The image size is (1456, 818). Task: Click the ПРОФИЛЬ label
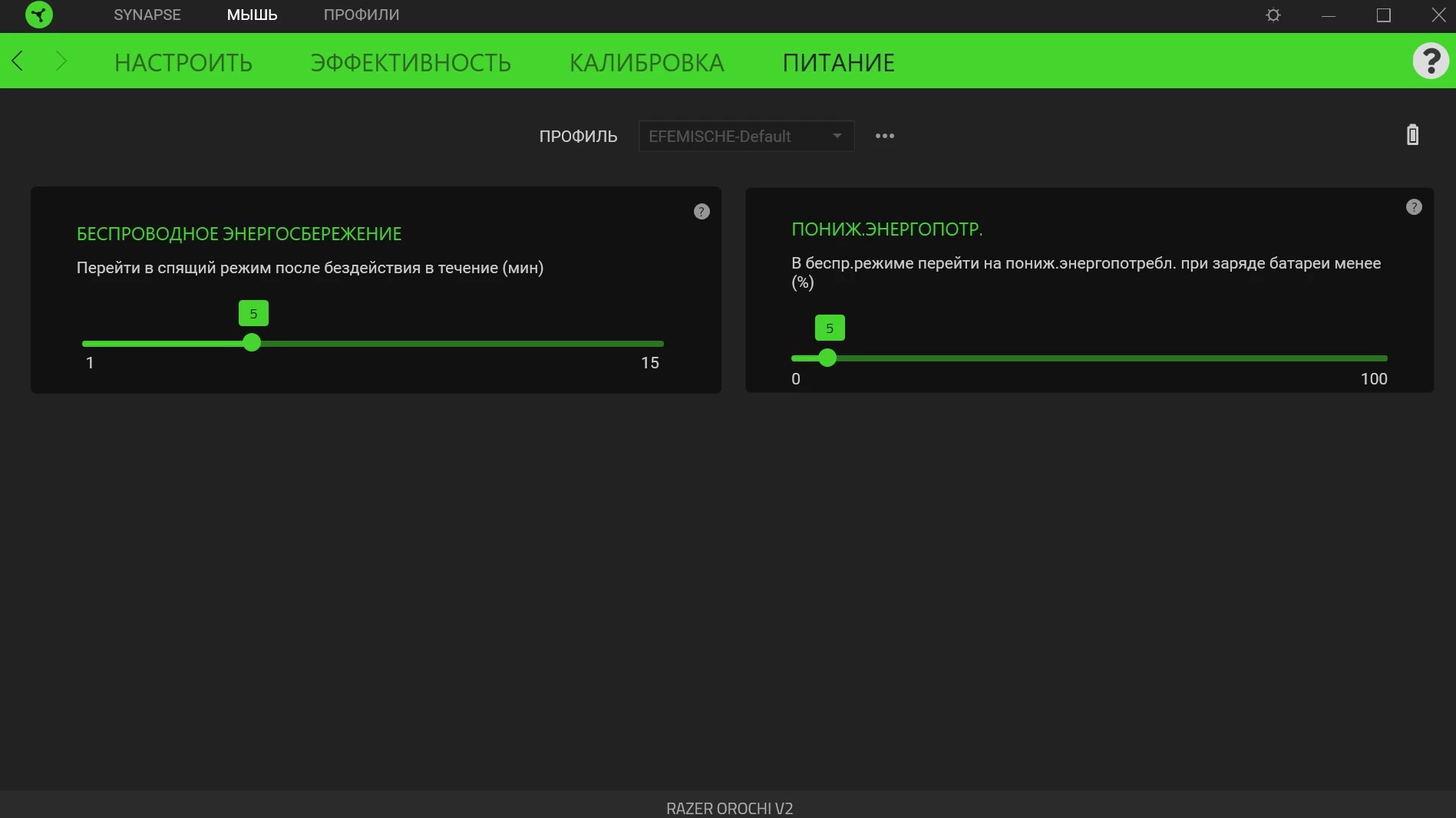coord(578,137)
